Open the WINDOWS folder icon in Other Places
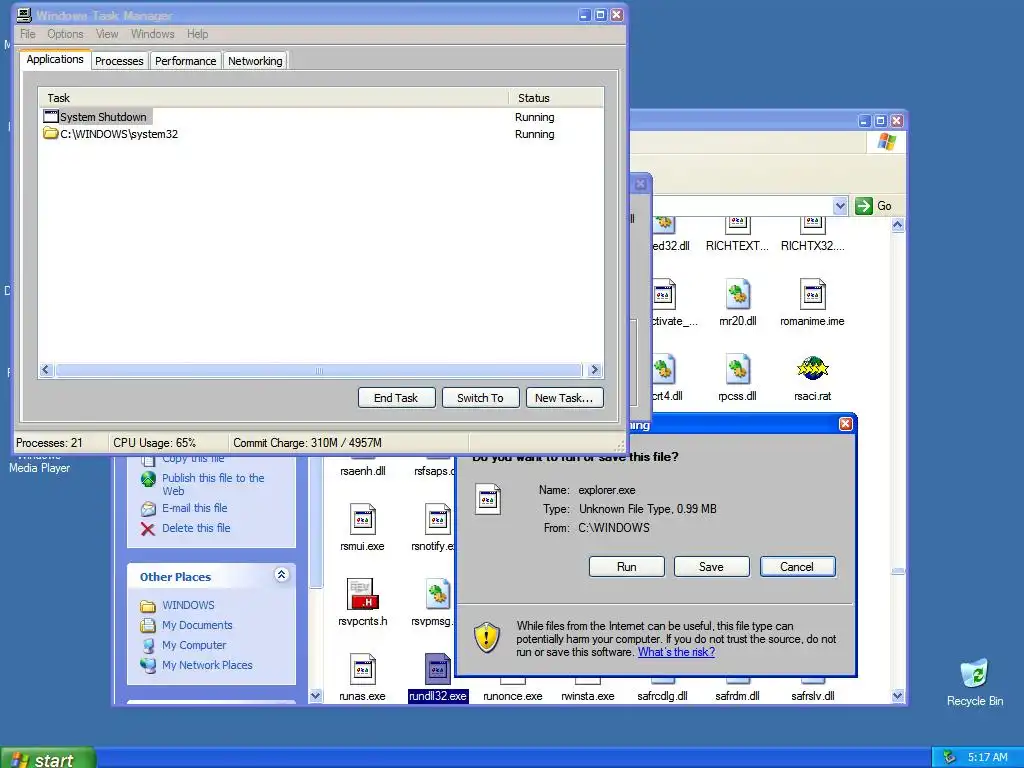Viewport: 1024px width, 768px height. (x=148, y=605)
